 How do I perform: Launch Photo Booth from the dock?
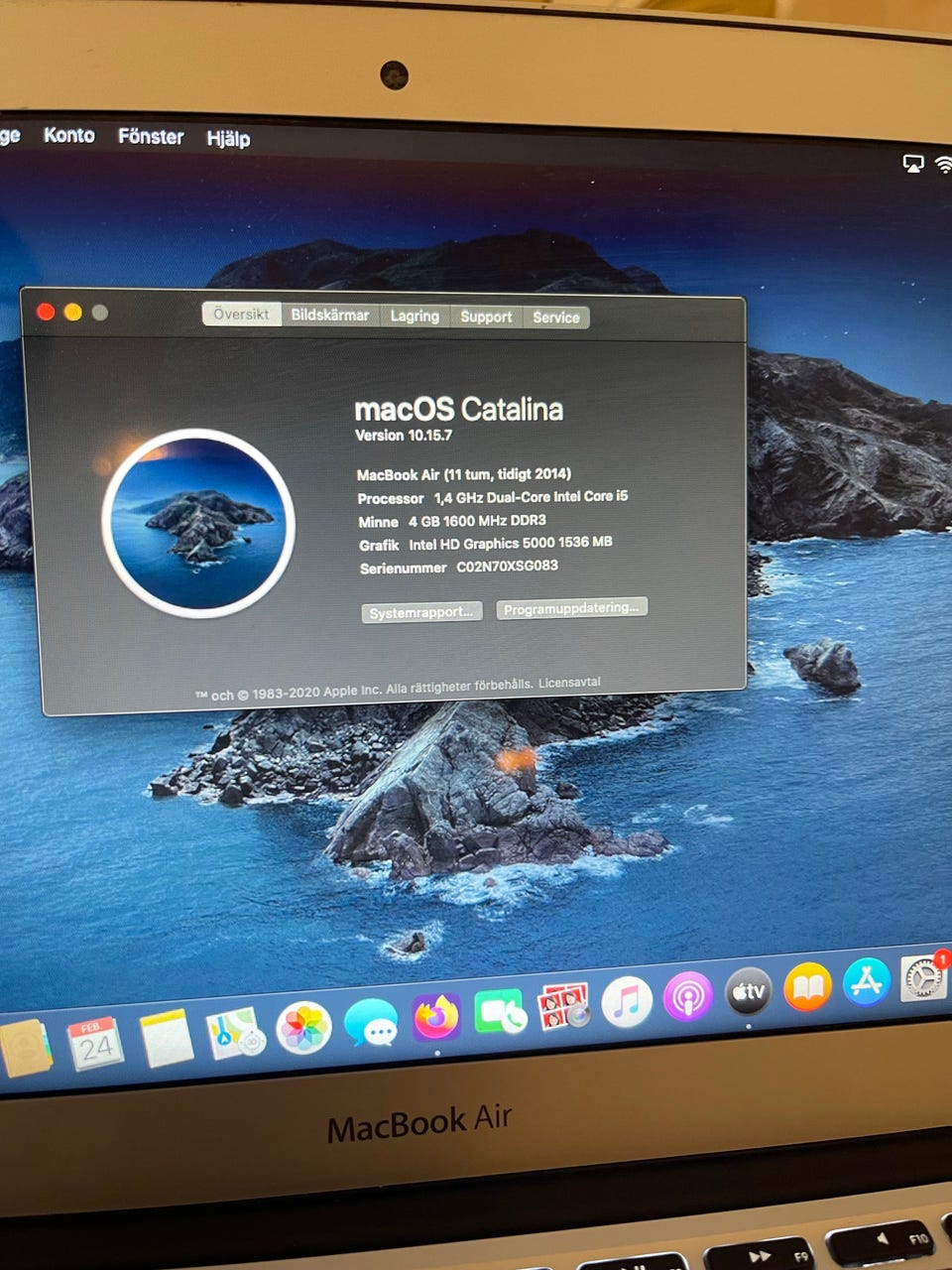coord(563,1007)
